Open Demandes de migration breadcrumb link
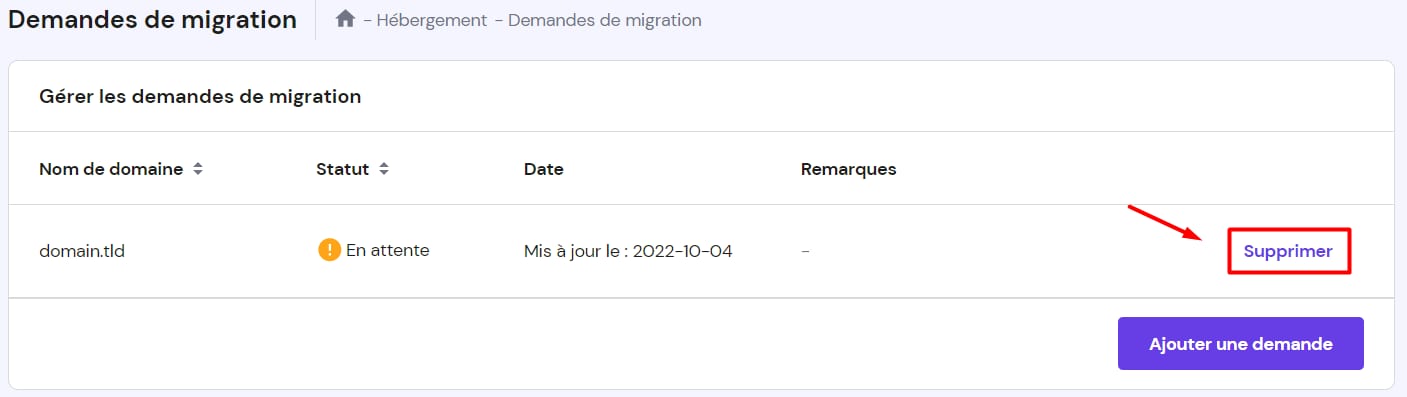The width and height of the screenshot is (1407, 397). (605, 20)
